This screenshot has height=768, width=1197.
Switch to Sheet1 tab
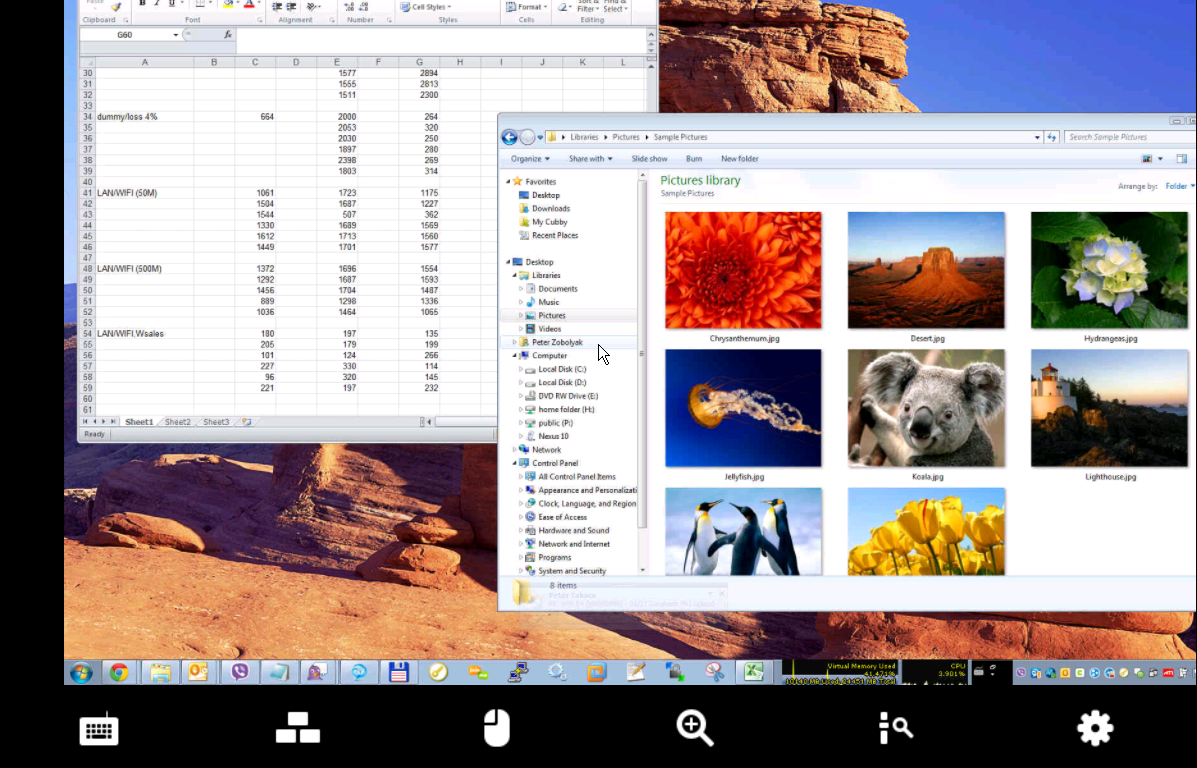click(139, 421)
